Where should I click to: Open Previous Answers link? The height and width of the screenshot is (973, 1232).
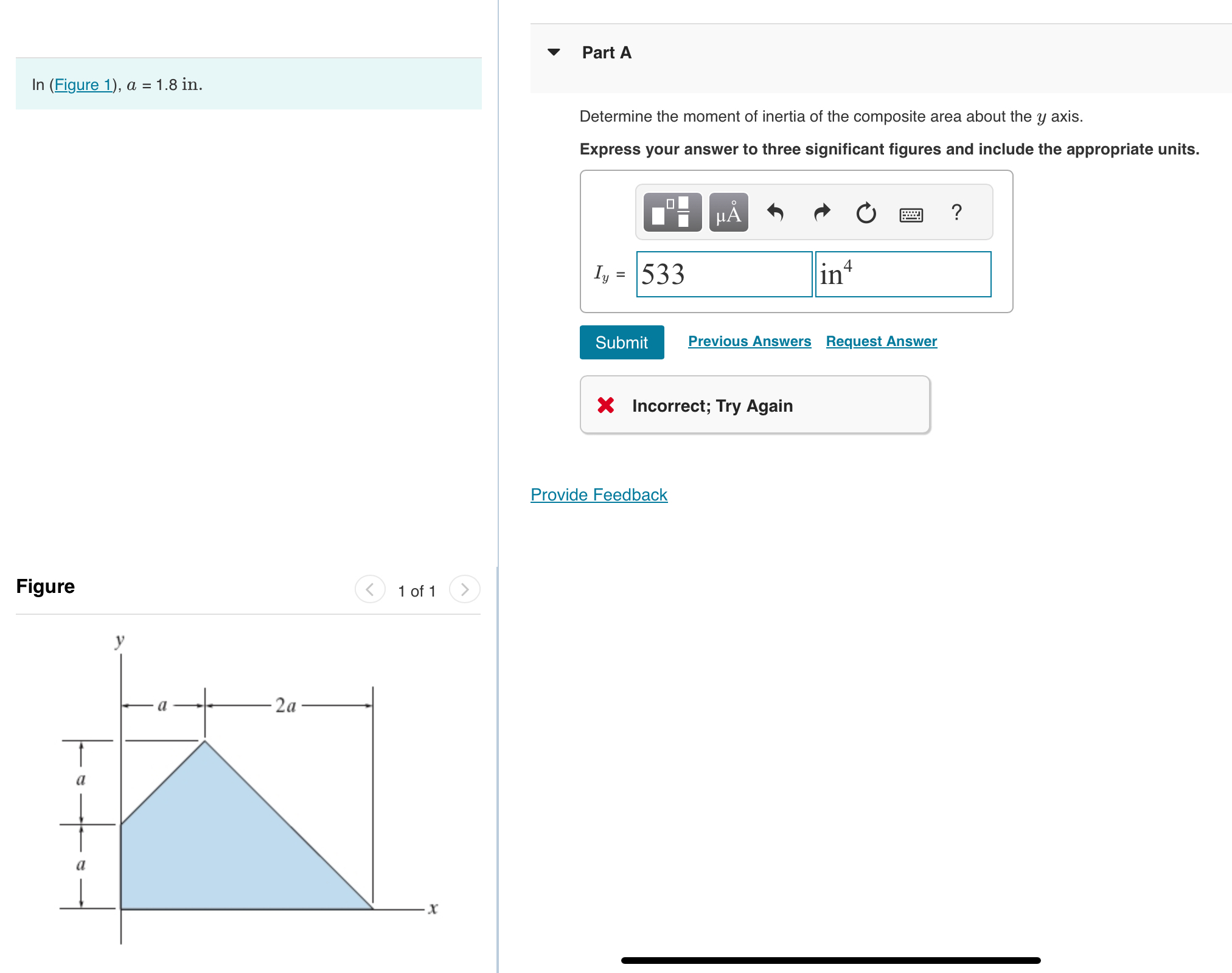tap(750, 341)
